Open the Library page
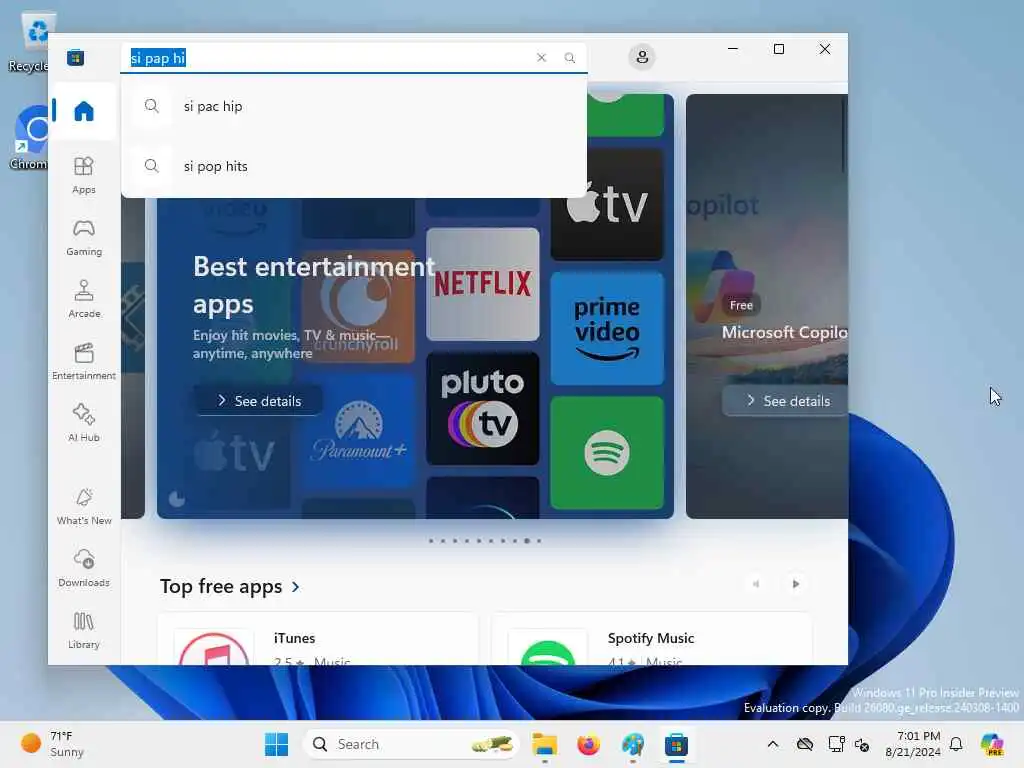Image resolution: width=1024 pixels, height=768 pixels. tap(84, 630)
